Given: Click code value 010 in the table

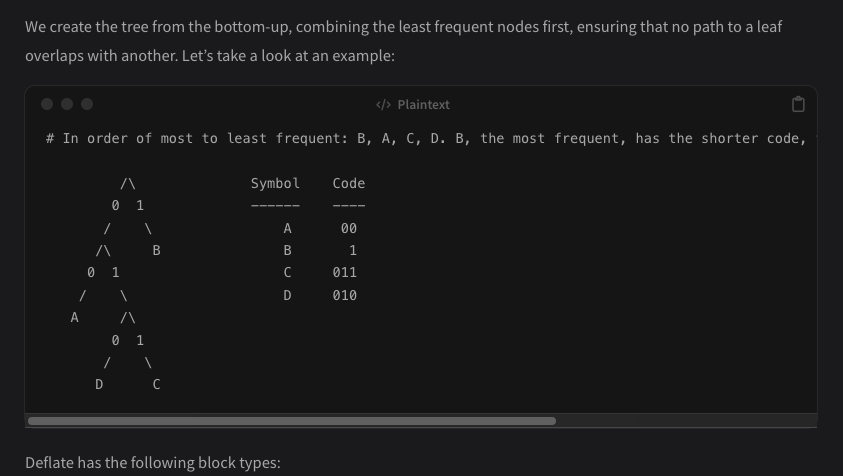Looking at the screenshot, I should pos(344,295).
